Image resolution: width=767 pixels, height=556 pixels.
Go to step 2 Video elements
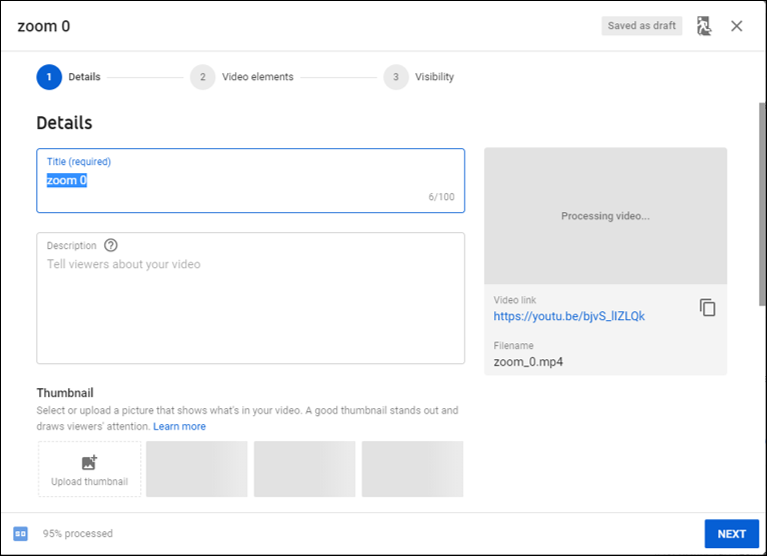242,77
